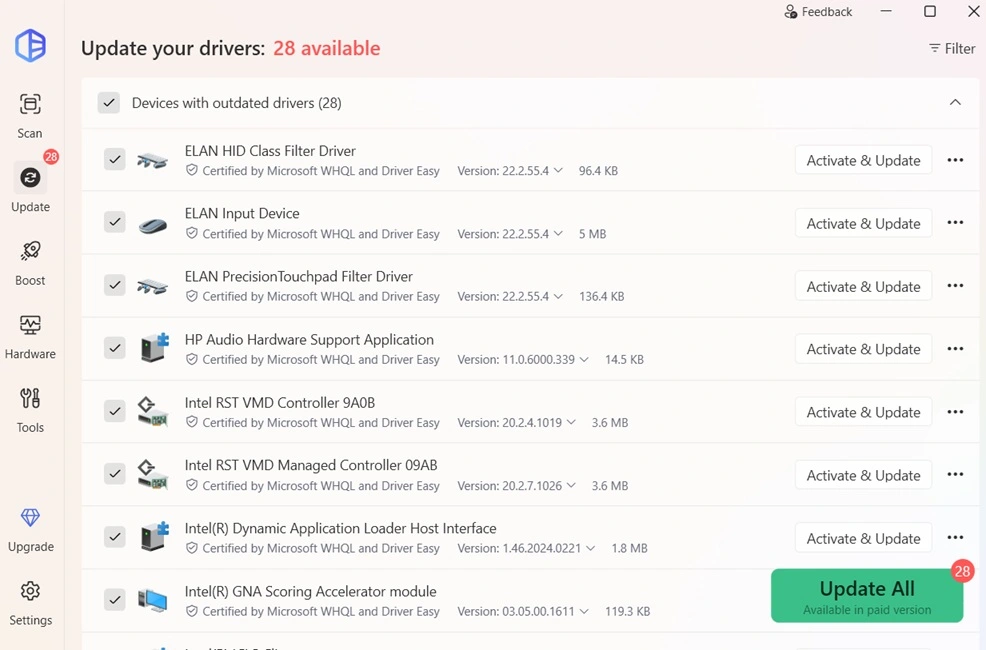Activate & Update Intel RST VMD Managed Controller
Viewport: 986px width, 650px height.
[x=863, y=475]
